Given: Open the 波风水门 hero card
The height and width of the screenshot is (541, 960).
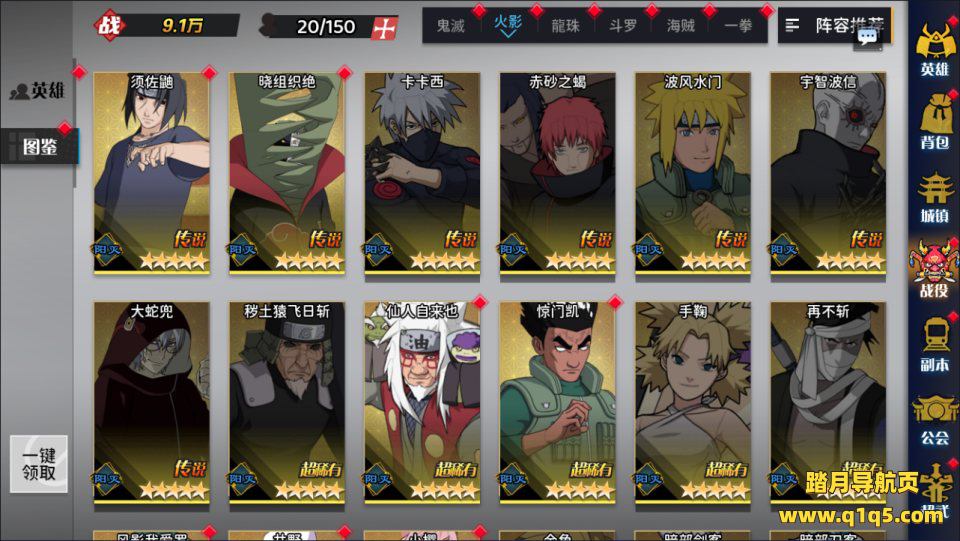Looking at the screenshot, I should click(692, 174).
